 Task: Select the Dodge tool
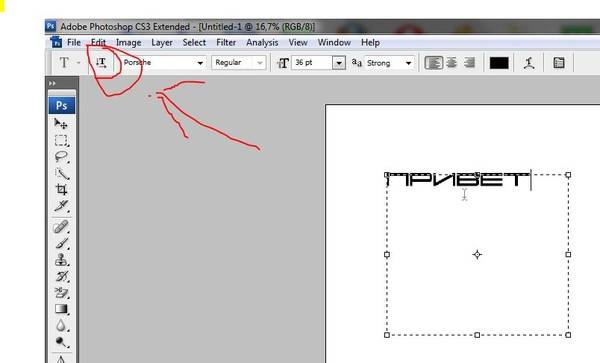tap(61, 342)
